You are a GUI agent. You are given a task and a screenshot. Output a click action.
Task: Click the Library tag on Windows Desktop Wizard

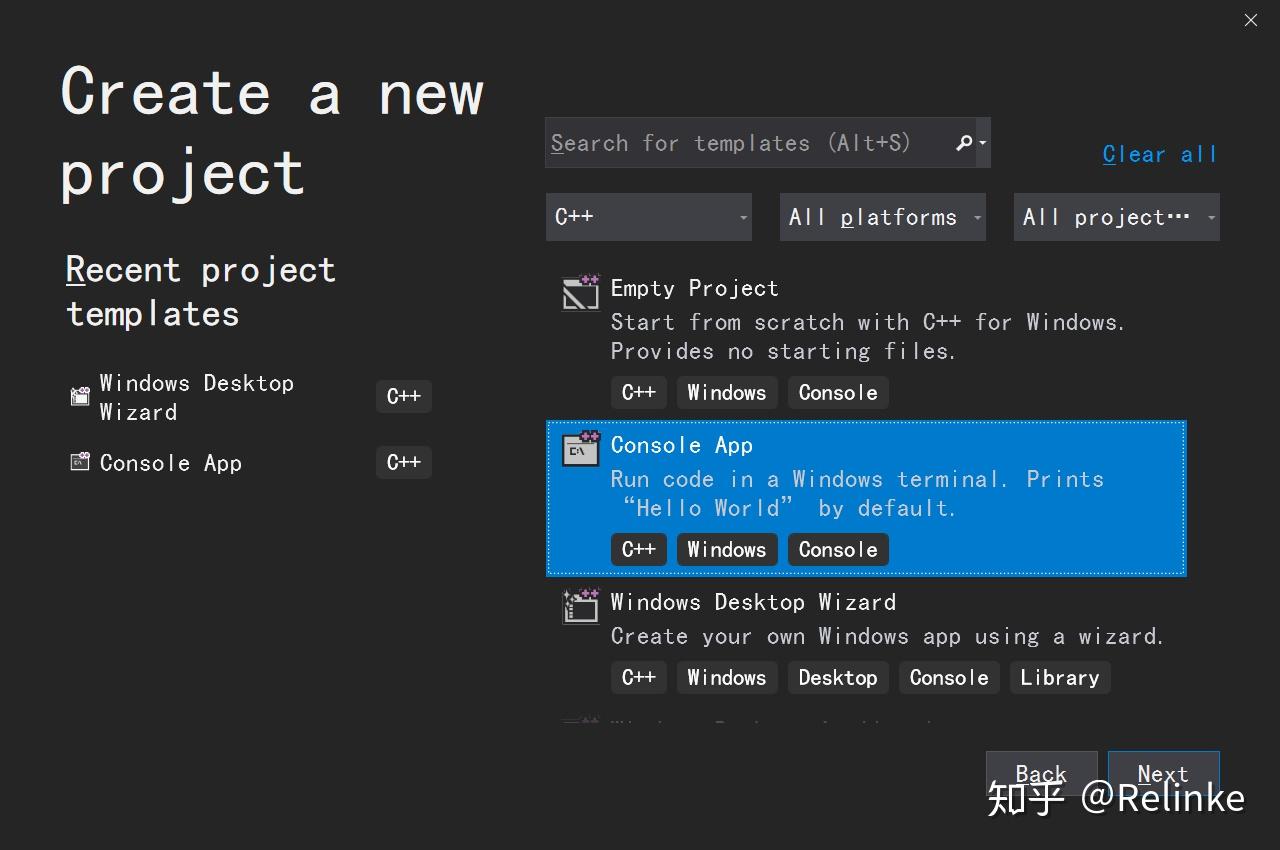point(1059,677)
